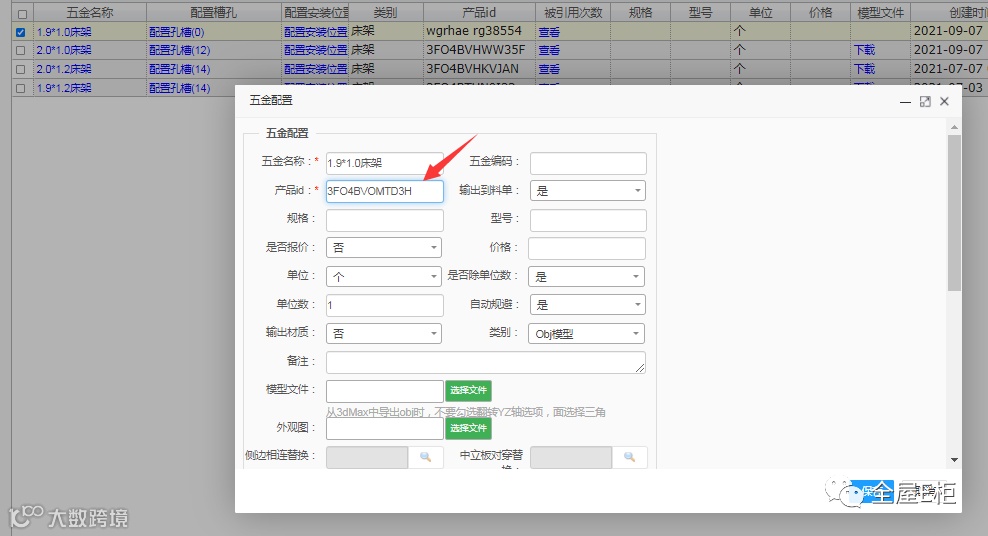Click 查看 link for wgrhae rg38554 row
The height and width of the screenshot is (536, 988).
click(549, 32)
